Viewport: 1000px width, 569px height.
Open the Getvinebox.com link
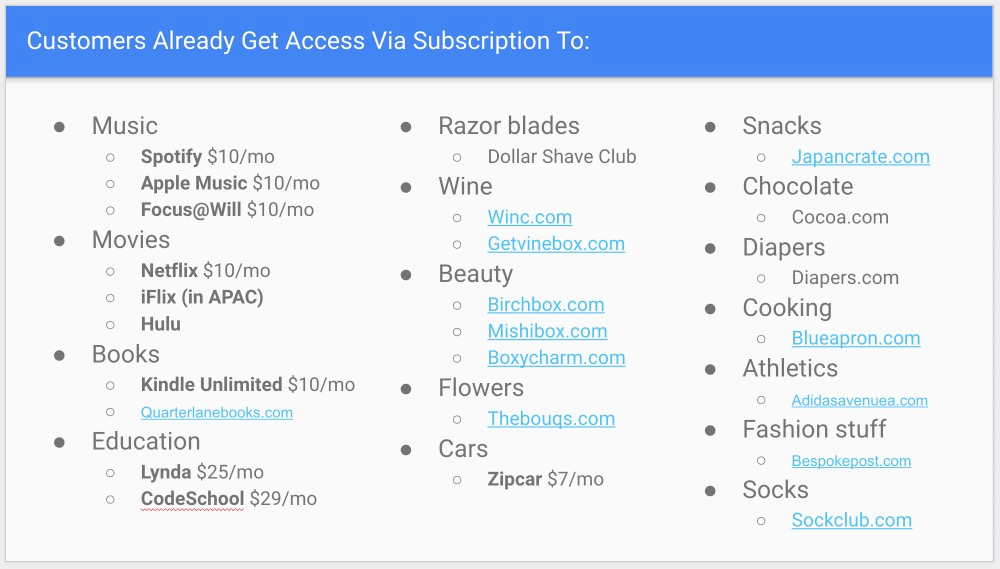556,244
